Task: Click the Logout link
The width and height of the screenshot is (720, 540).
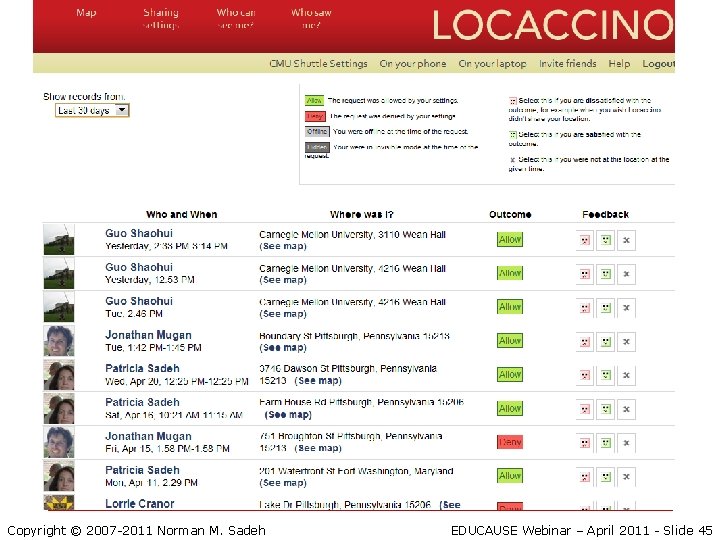Action: point(658,63)
